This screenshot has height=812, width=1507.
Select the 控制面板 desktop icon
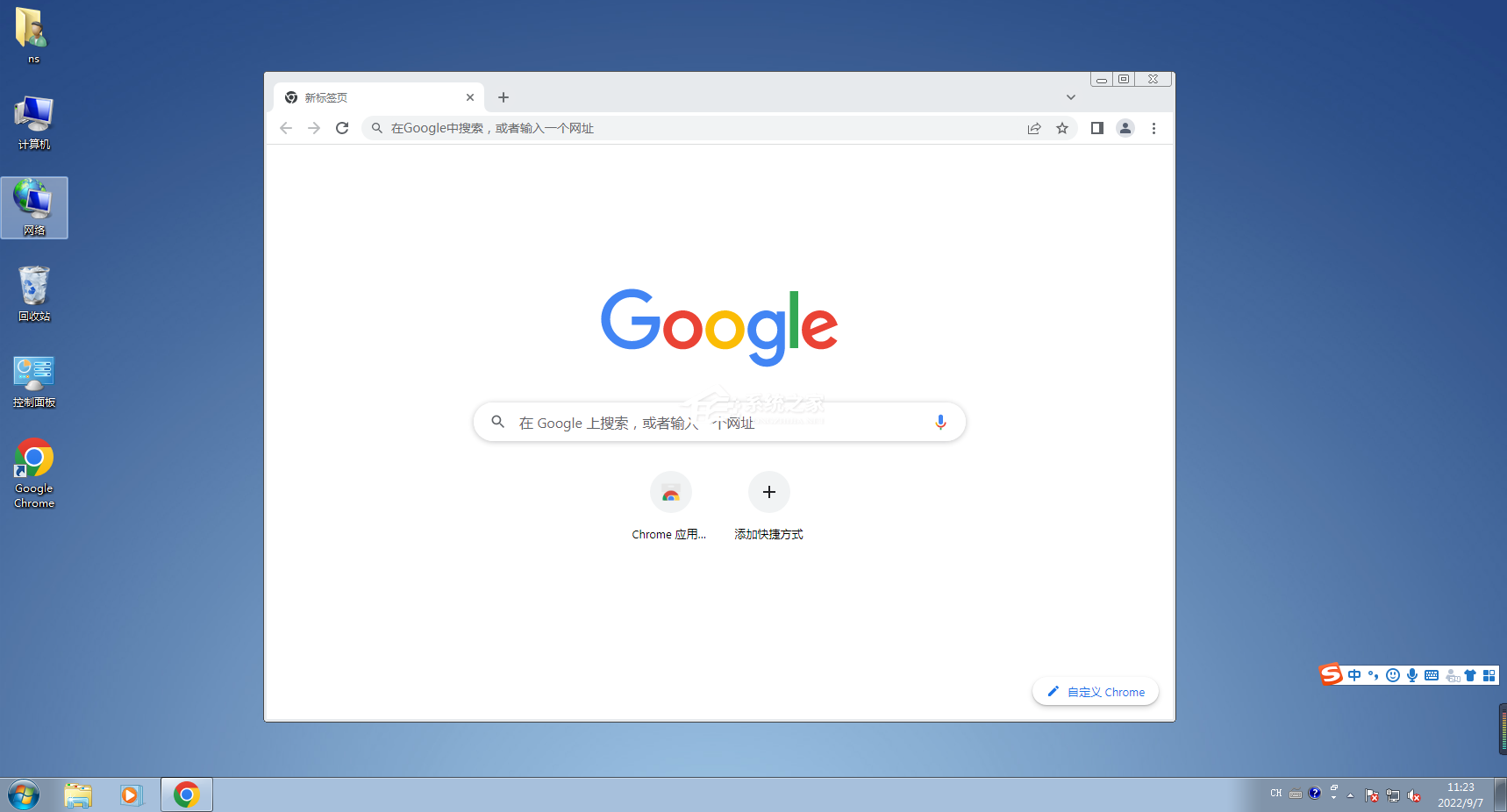34,381
